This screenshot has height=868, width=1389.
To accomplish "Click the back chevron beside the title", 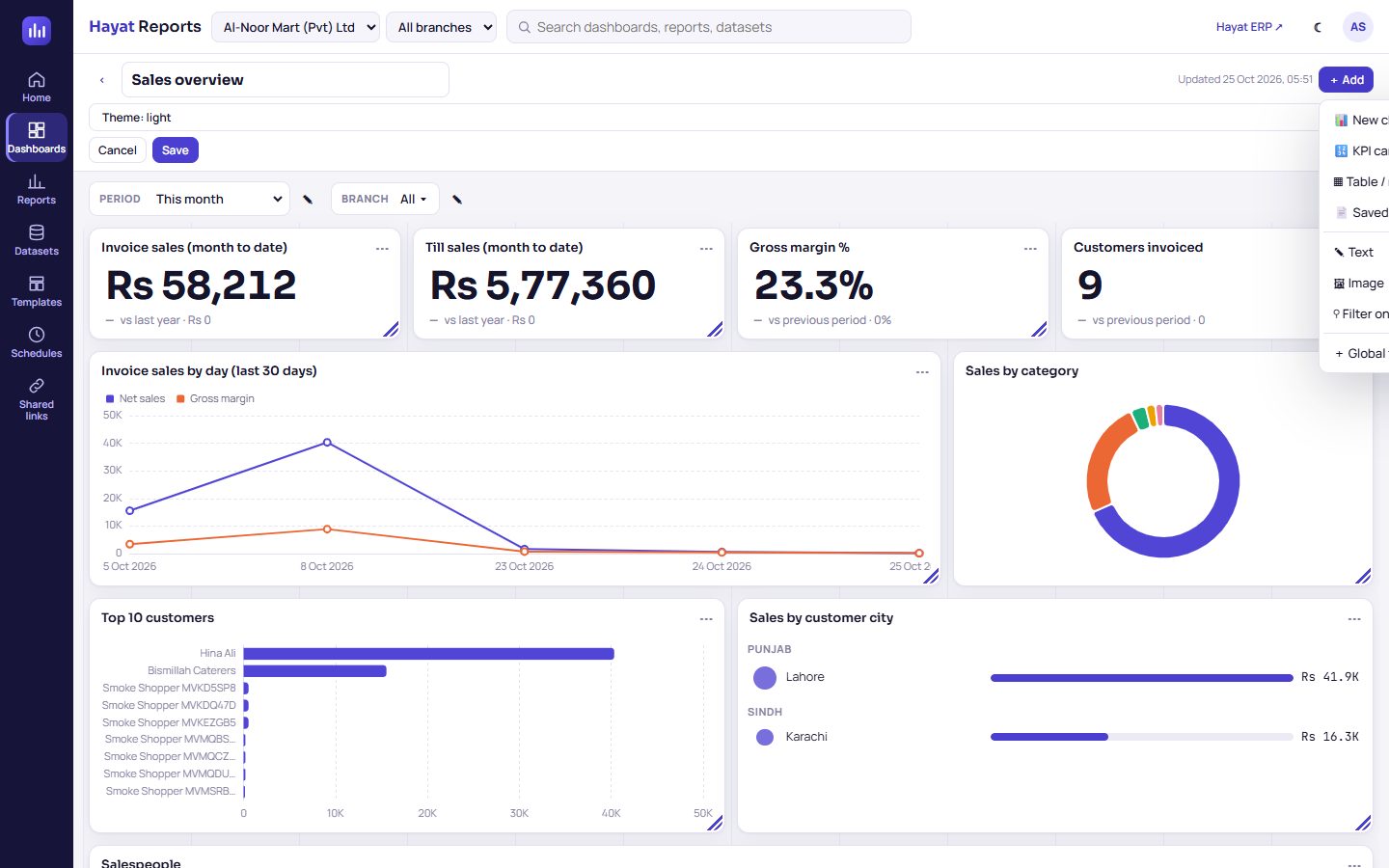I will coord(101,80).
